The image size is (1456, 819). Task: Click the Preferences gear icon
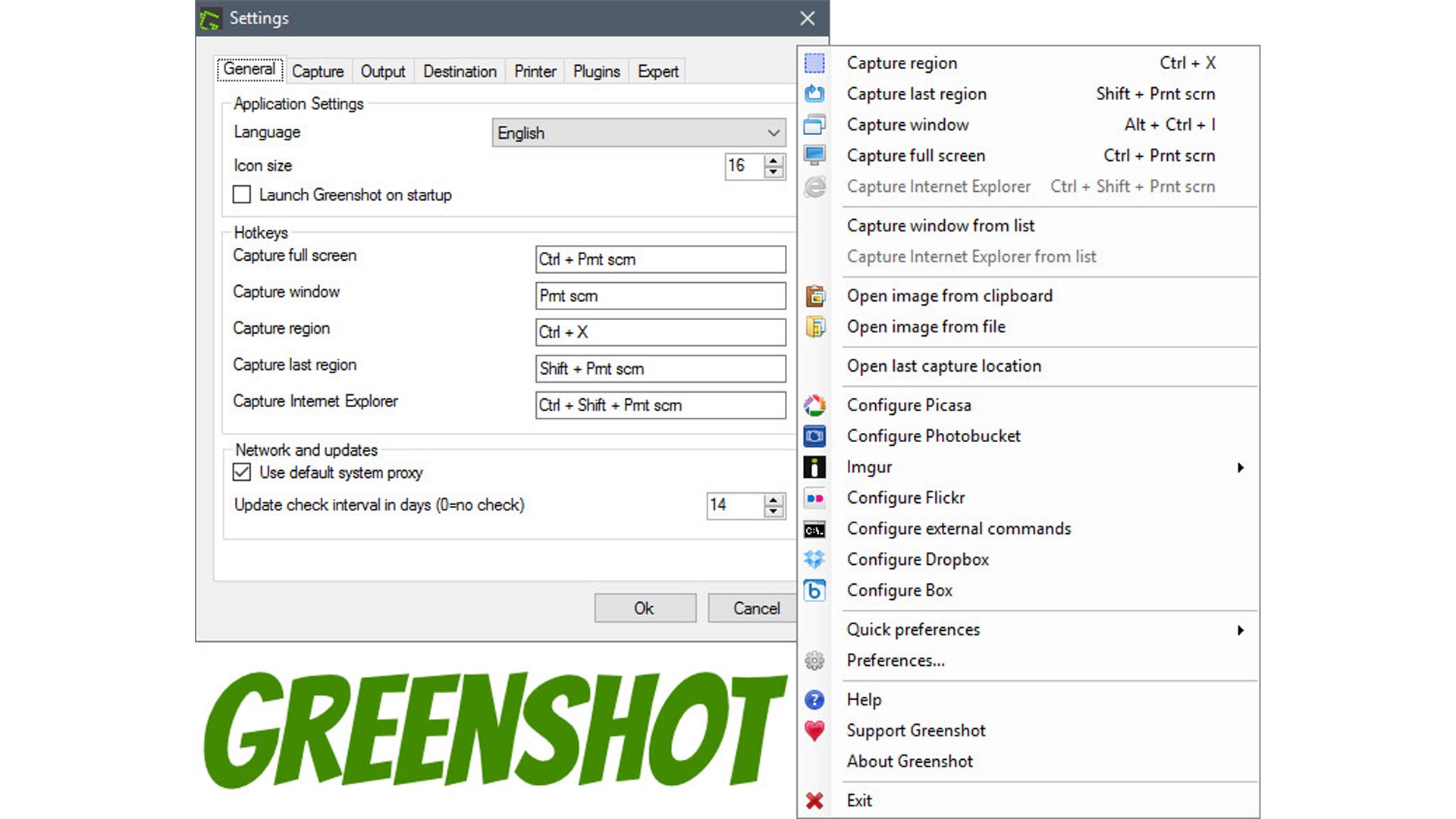click(x=814, y=661)
